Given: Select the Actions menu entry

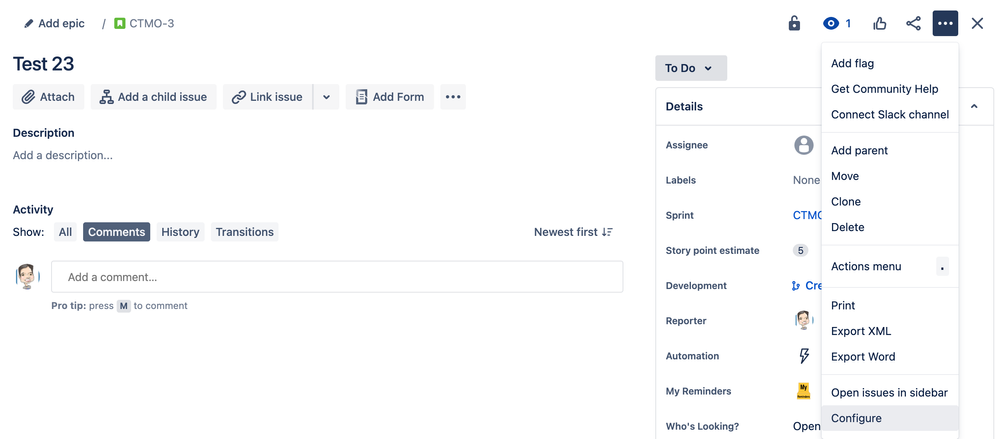Looking at the screenshot, I should (890, 266).
